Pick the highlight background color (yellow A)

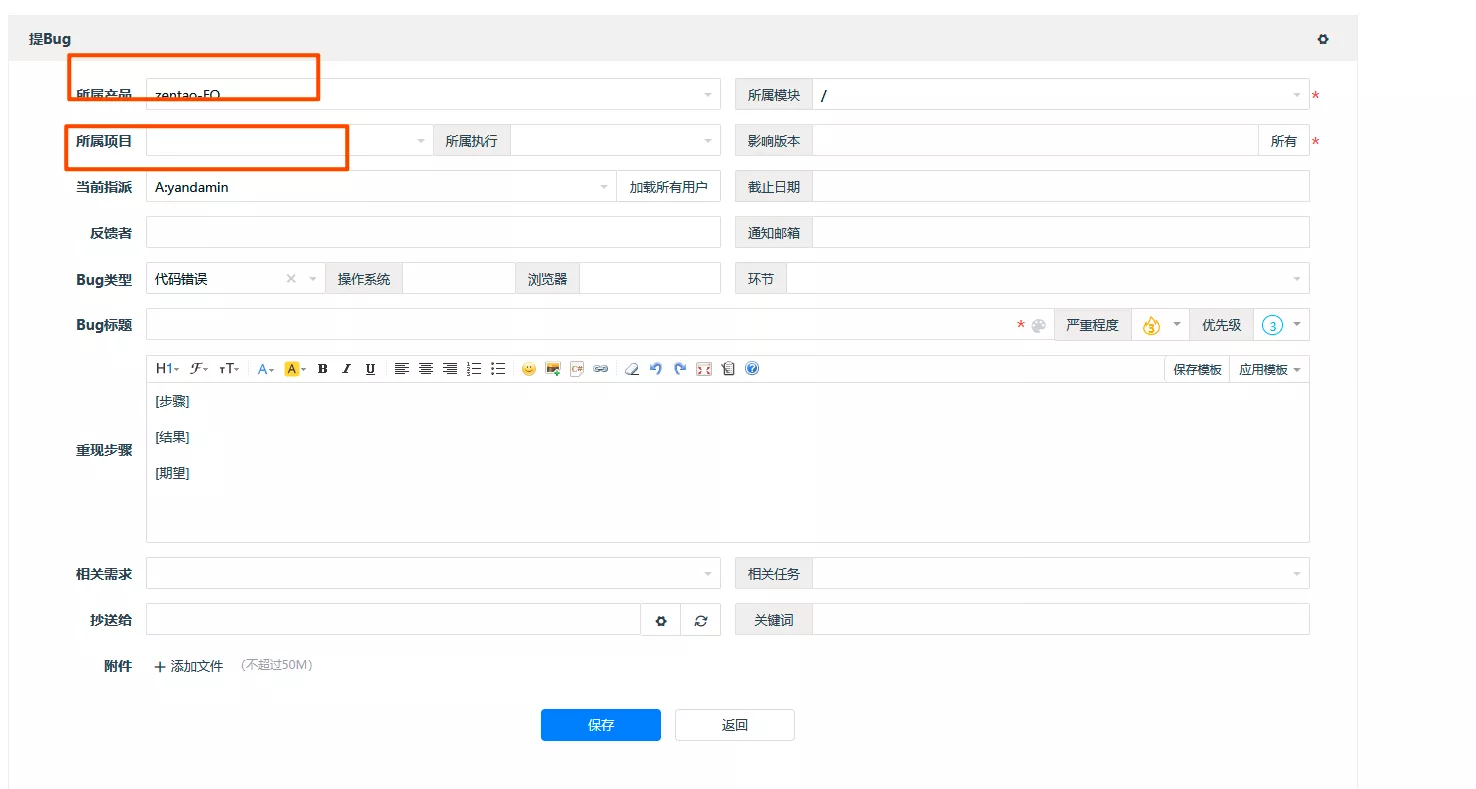(295, 369)
